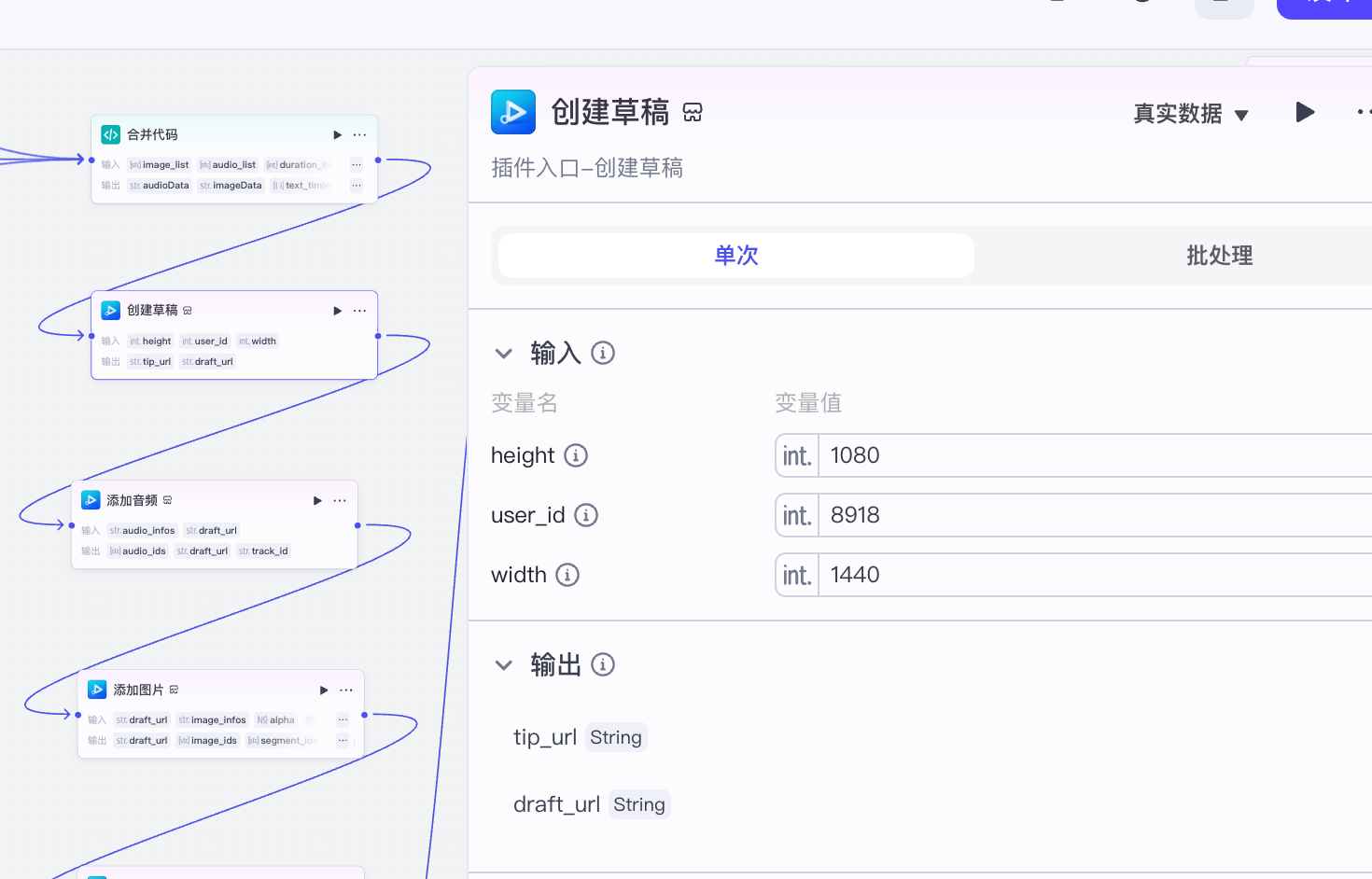Open more options on 合并代码 node
Screen dimensions: 1372x879
tap(359, 135)
